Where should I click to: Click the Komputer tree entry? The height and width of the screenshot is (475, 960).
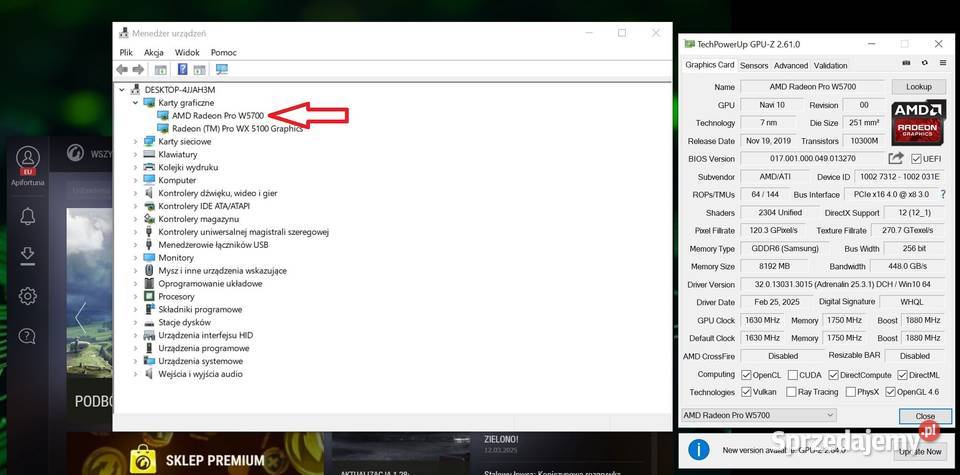click(177, 180)
